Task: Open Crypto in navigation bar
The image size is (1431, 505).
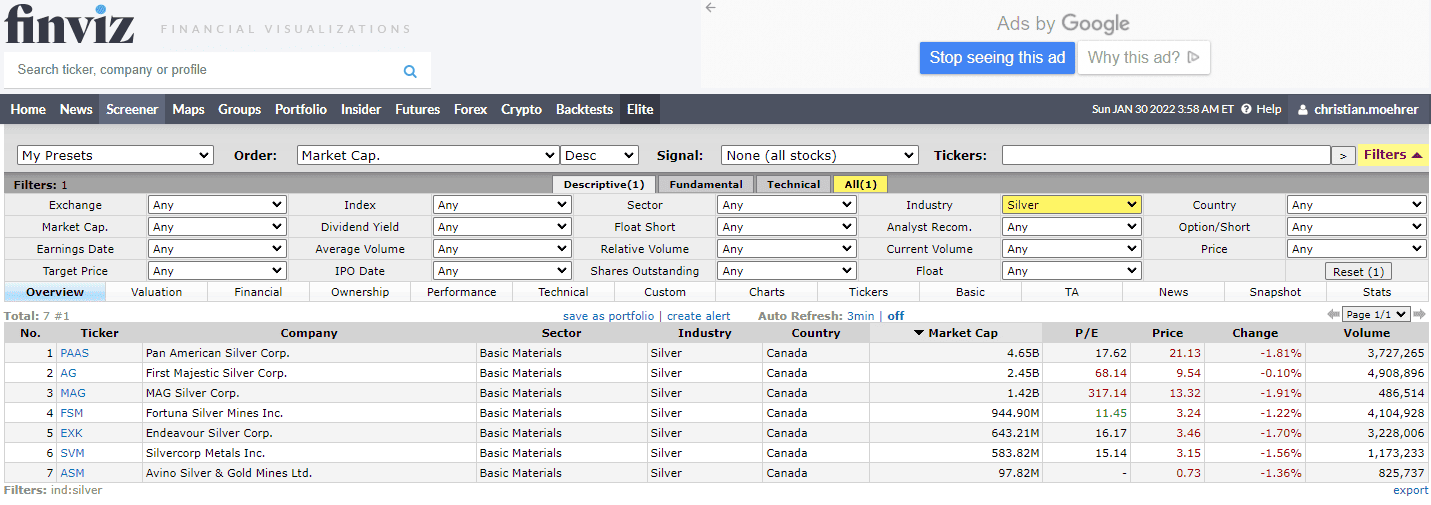Action: click(521, 110)
